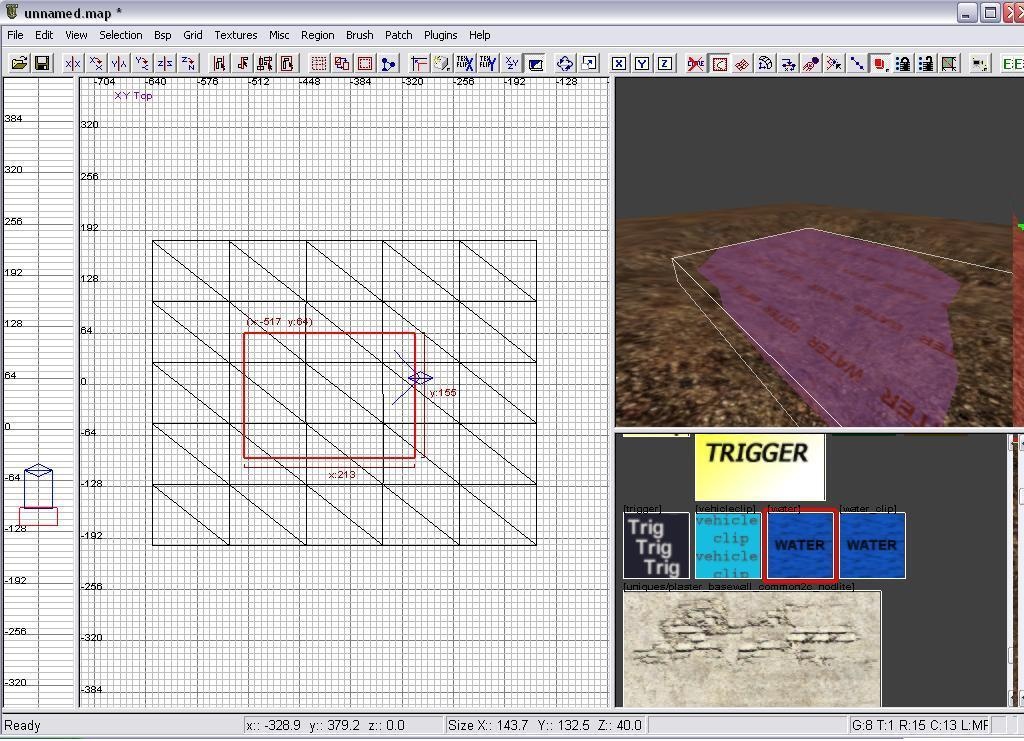Screen dimensions: 1024x741
Task: Click the first padlock toolbar icon
Action: pyautogui.click(x=903, y=63)
